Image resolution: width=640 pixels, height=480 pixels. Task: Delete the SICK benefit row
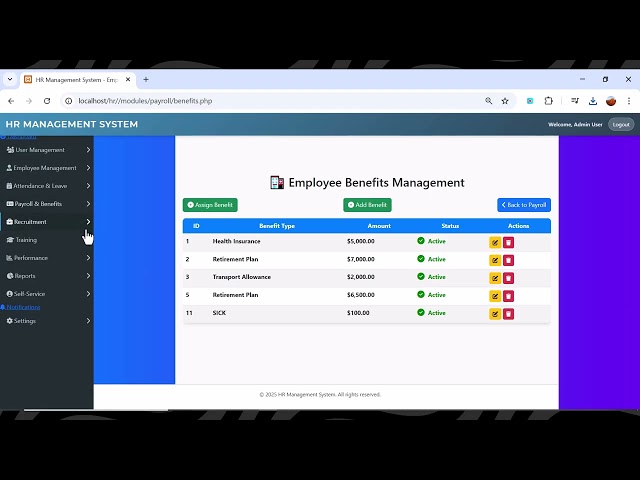point(508,314)
